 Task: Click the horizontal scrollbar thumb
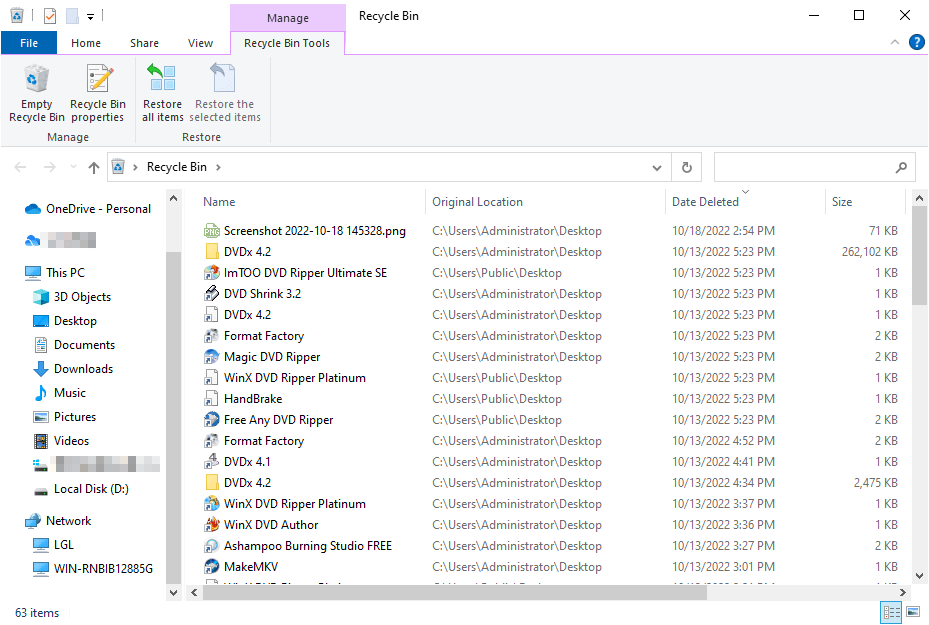tap(454, 592)
